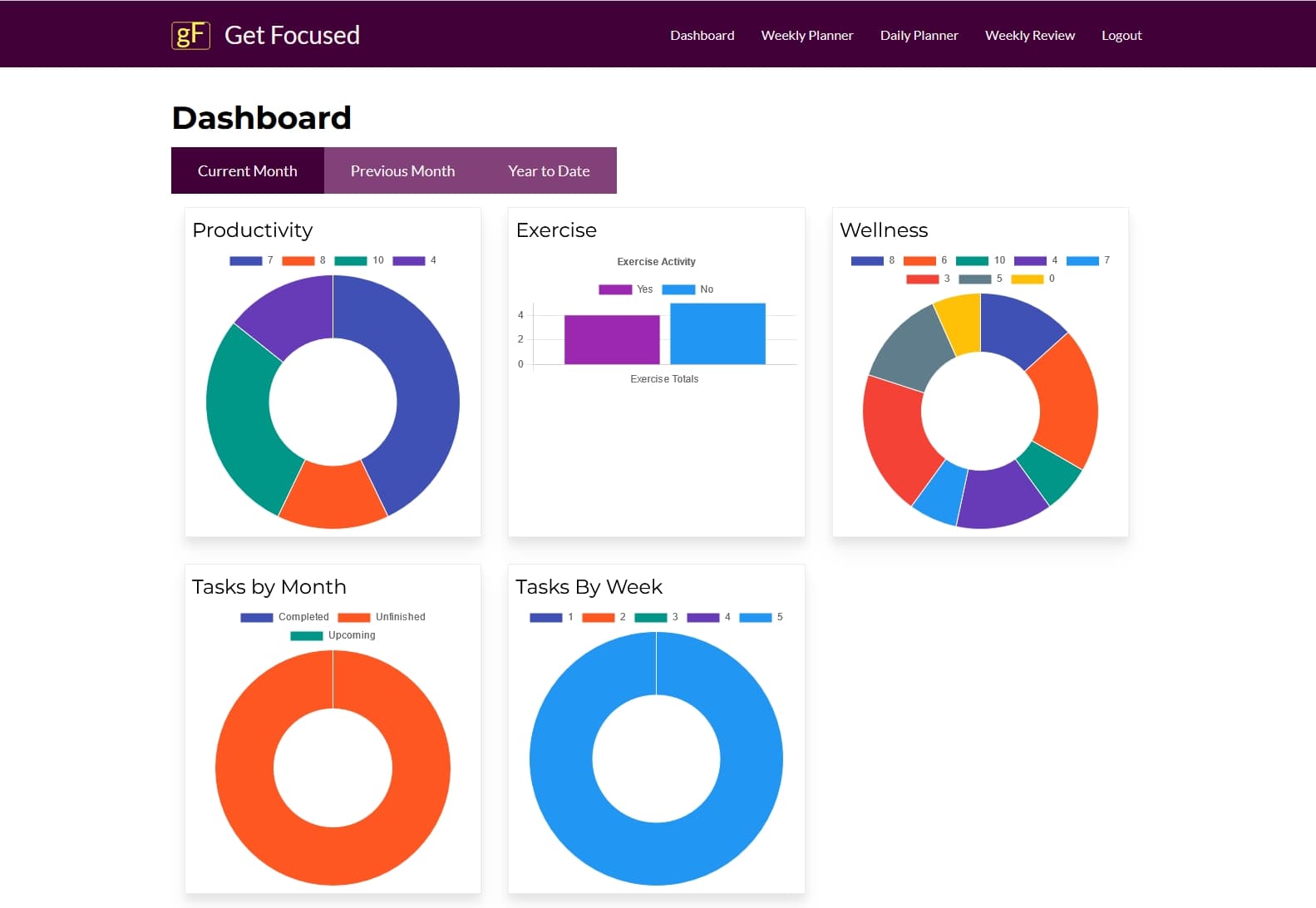Click the teal Wellness donut segment
The width and height of the screenshot is (1316, 908).
[x=1052, y=472]
